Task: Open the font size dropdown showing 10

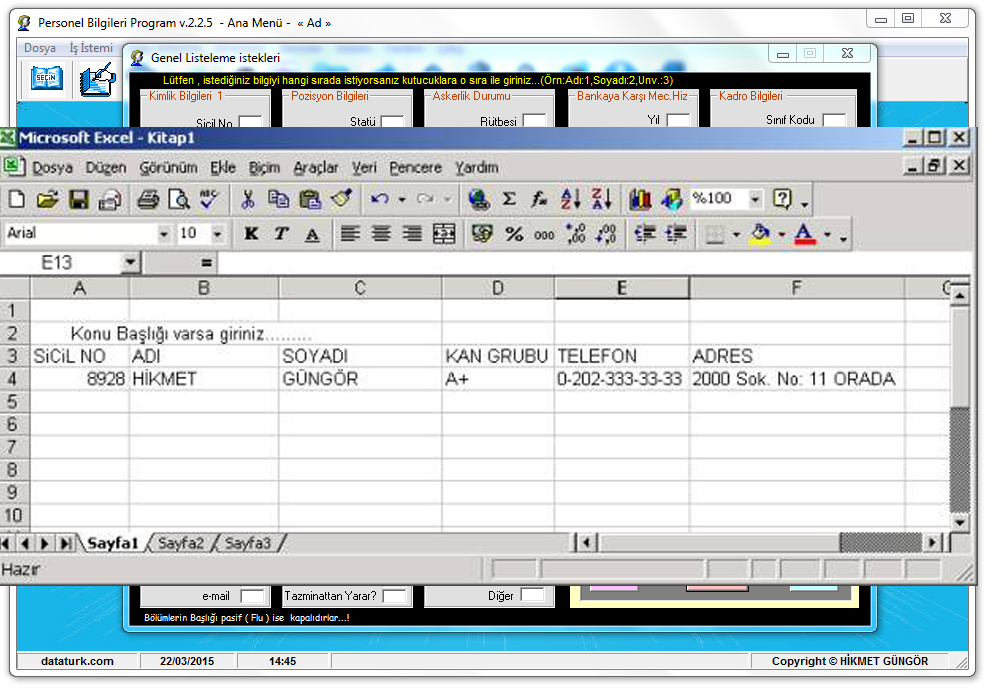Action: pyautogui.click(x=217, y=234)
